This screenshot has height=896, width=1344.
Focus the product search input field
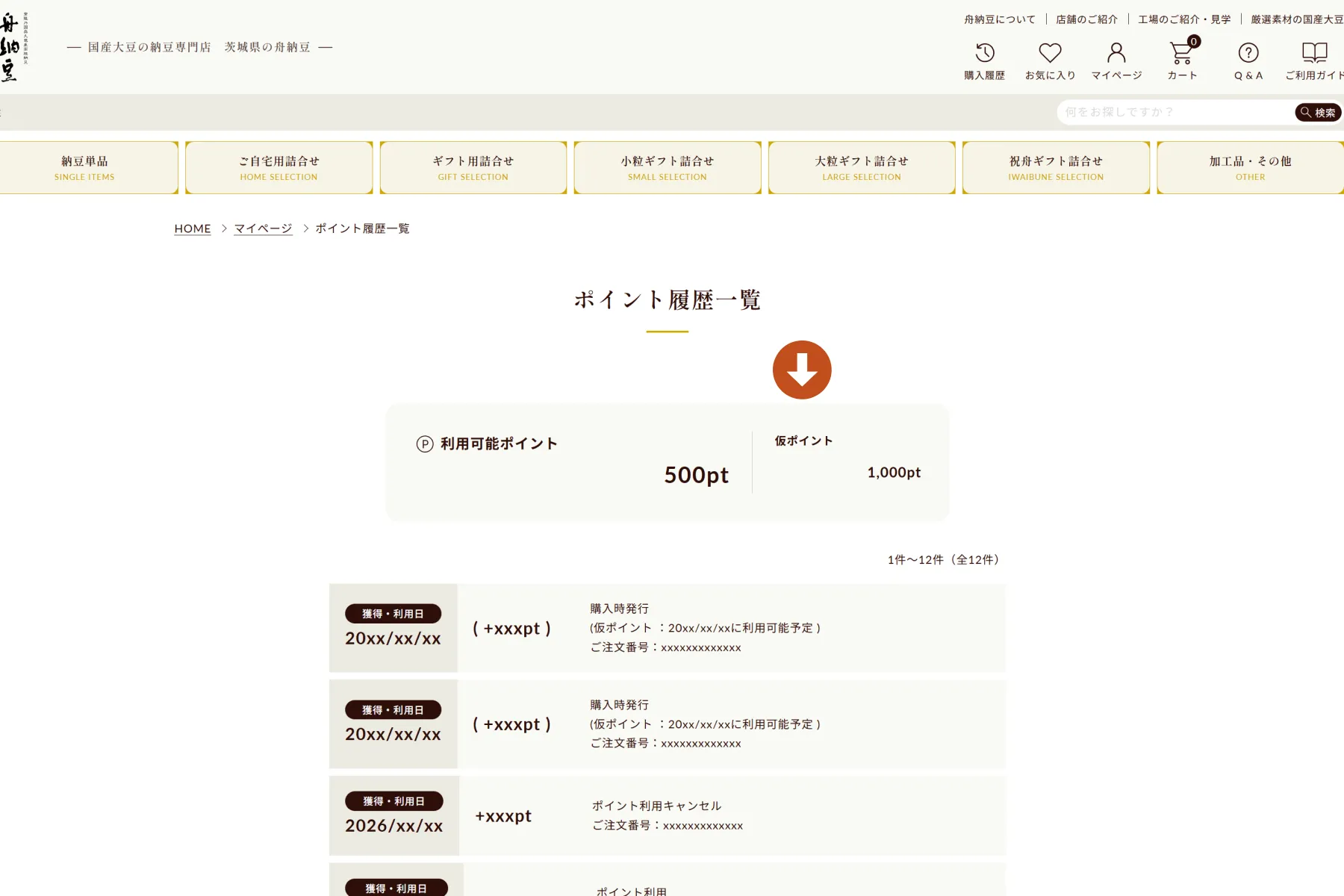tap(1176, 112)
